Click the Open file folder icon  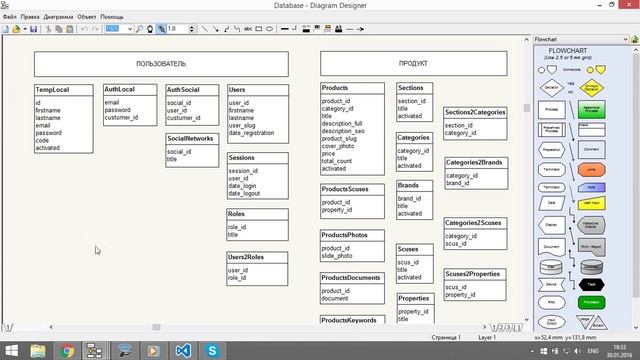click(x=16, y=29)
